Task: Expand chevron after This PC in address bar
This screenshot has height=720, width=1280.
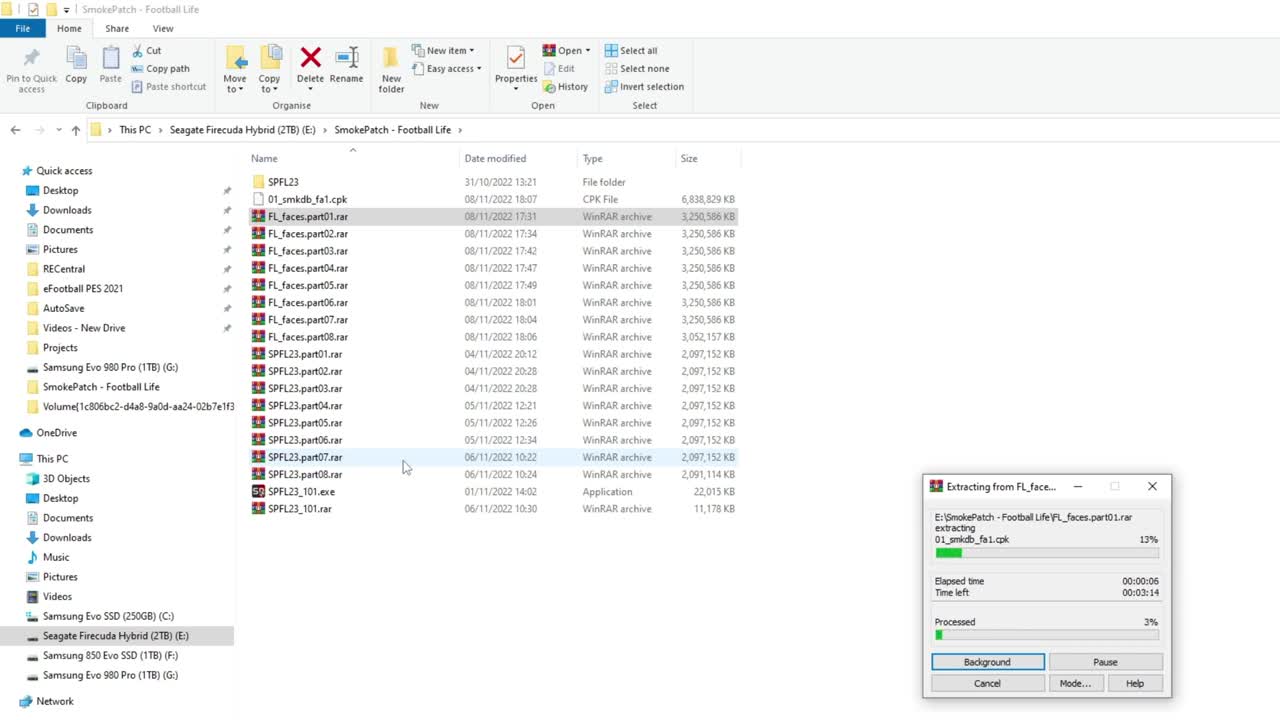Action: click(x=160, y=130)
